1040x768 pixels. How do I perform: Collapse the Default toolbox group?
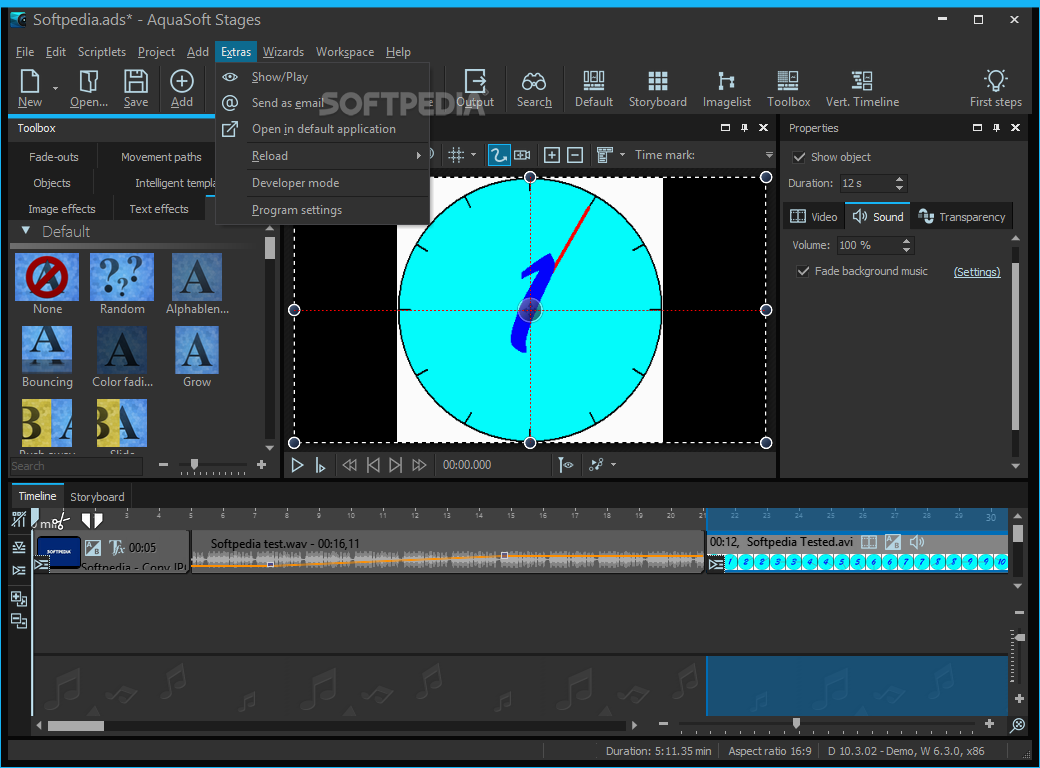point(26,231)
